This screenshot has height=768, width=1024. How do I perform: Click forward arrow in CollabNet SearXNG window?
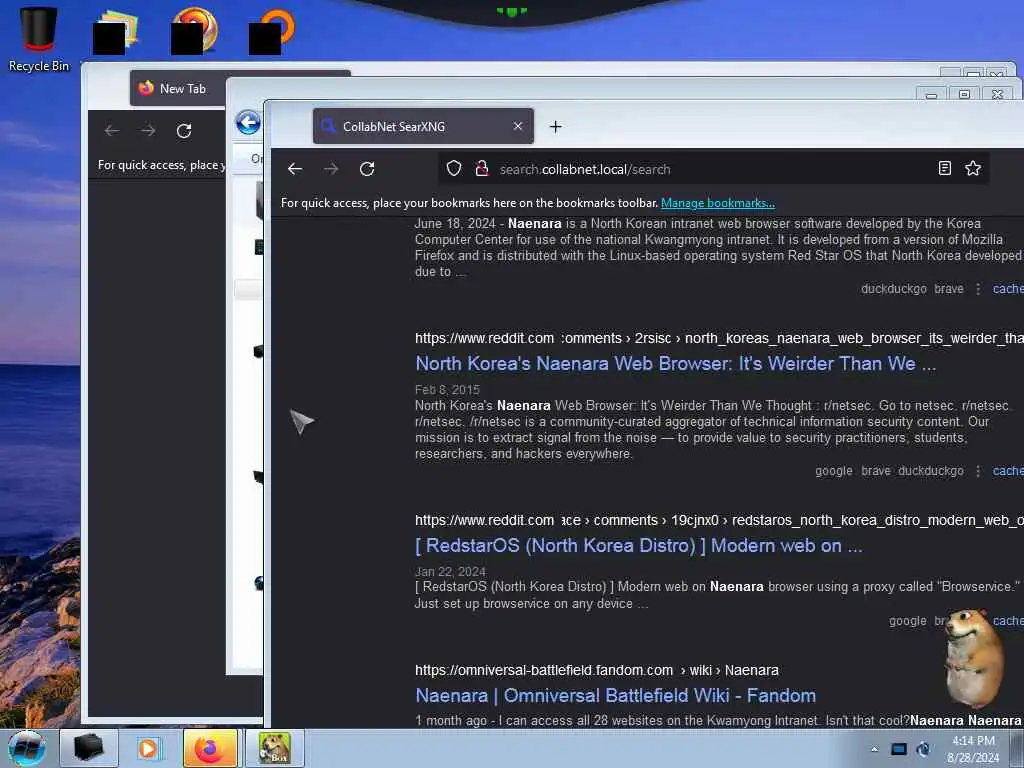click(x=332, y=169)
